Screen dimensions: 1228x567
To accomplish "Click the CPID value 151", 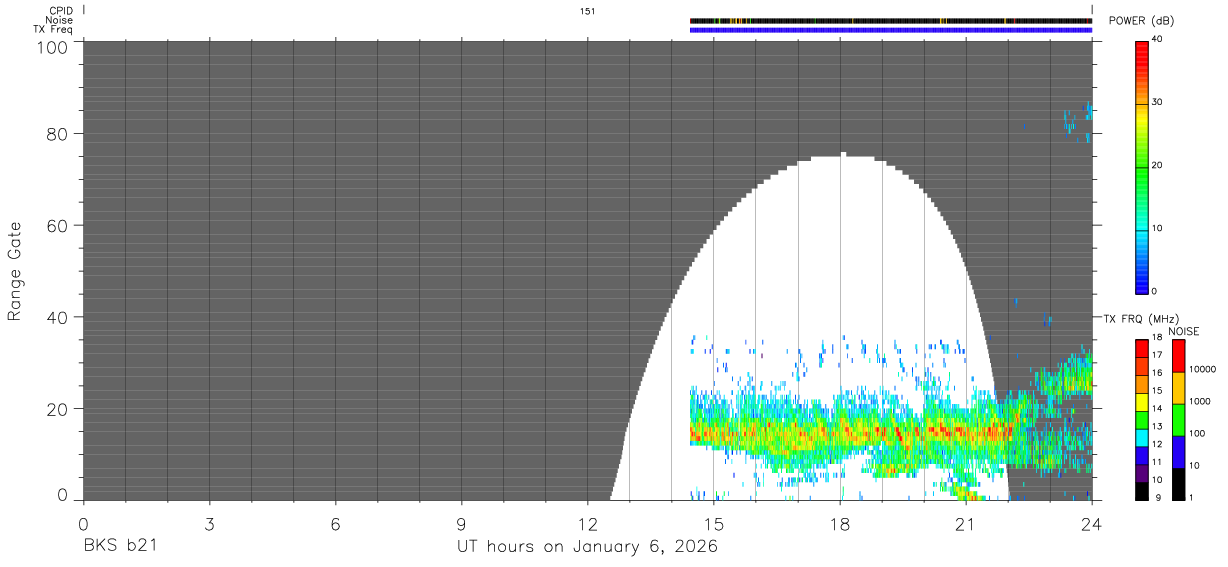I will 588,11.
